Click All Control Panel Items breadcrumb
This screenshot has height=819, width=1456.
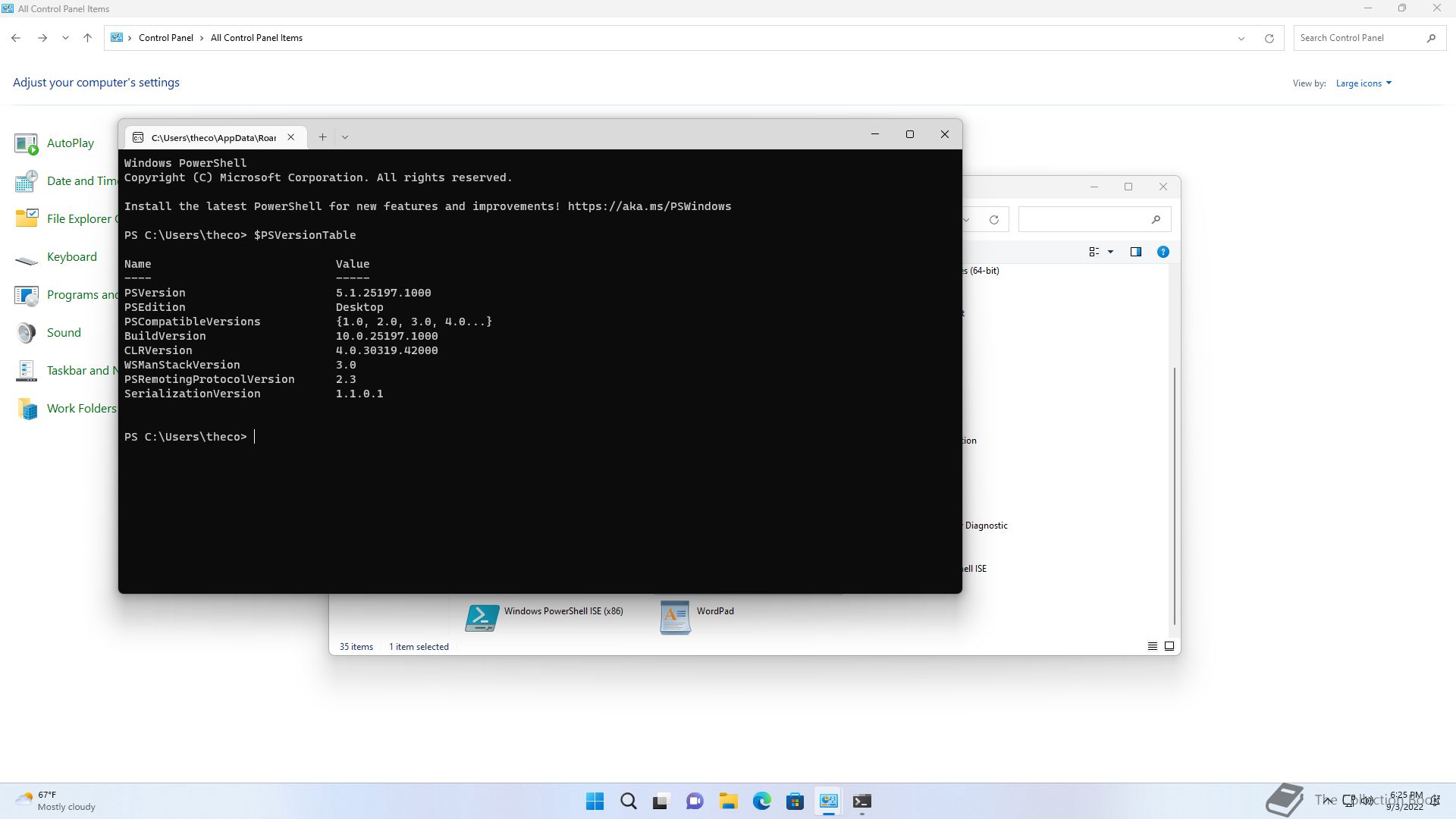click(256, 38)
